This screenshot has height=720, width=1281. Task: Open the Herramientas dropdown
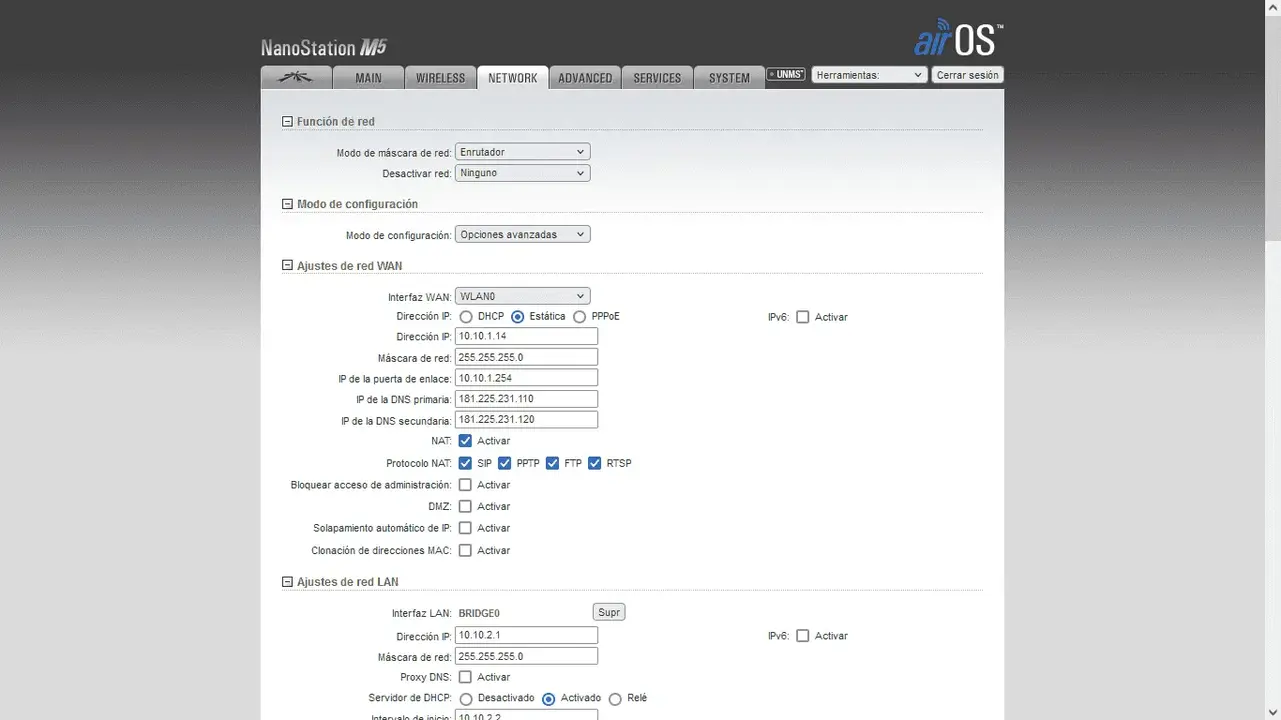coord(869,75)
